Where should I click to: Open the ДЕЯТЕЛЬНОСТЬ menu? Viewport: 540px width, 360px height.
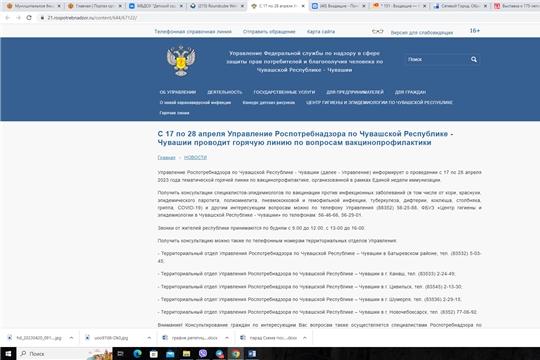[225, 92]
